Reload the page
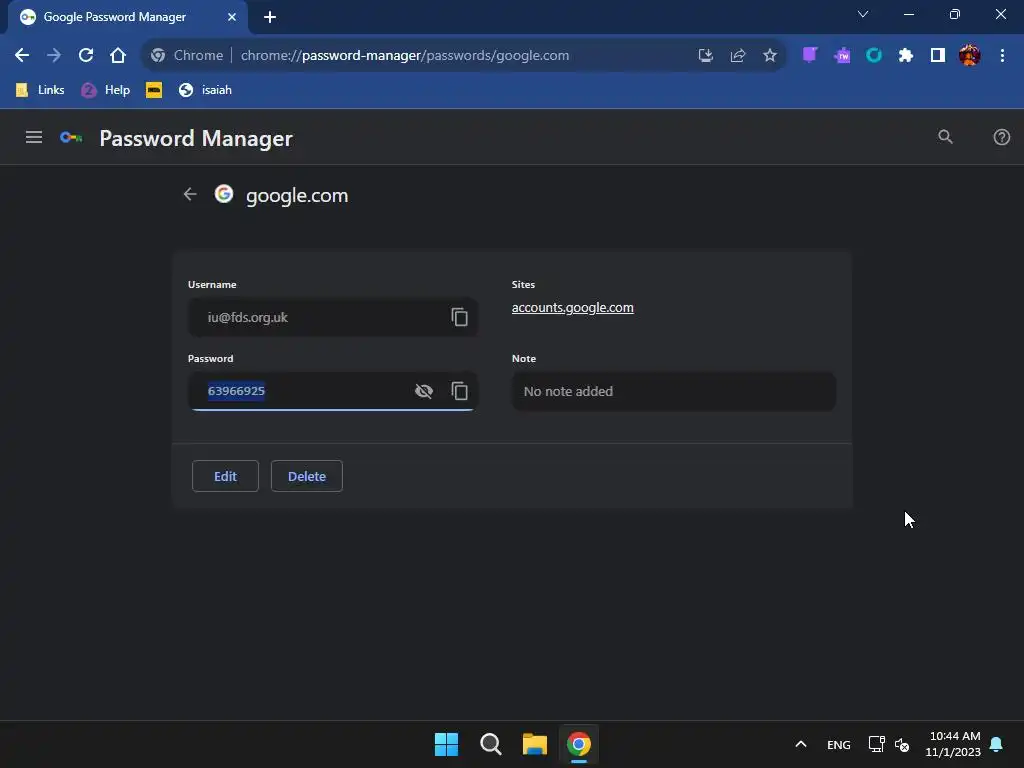Viewport: 1024px width, 768px height. pos(86,56)
